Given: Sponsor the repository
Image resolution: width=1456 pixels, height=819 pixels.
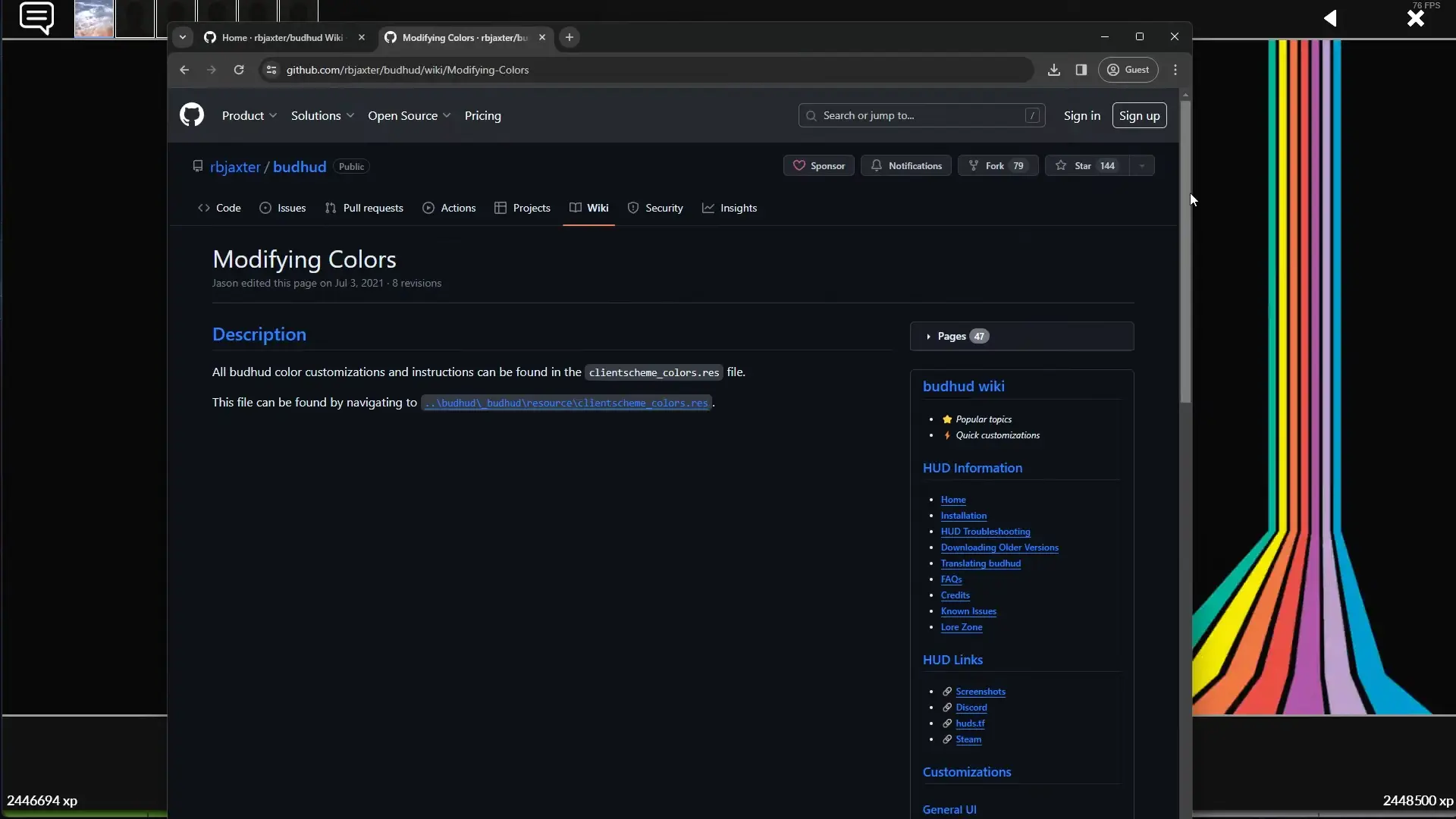Looking at the screenshot, I should 819,165.
